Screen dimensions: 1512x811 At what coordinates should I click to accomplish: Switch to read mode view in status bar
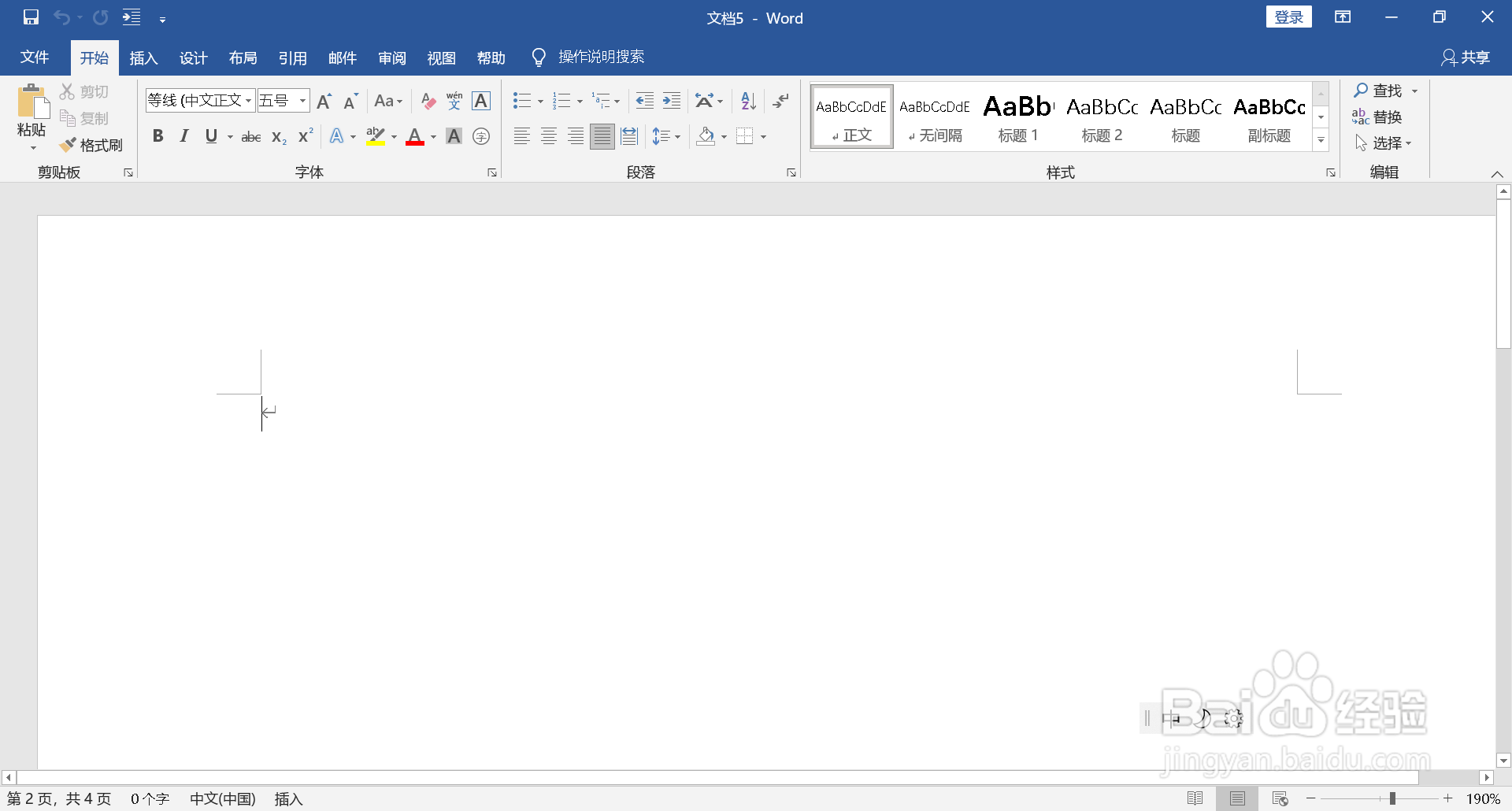[x=1195, y=798]
